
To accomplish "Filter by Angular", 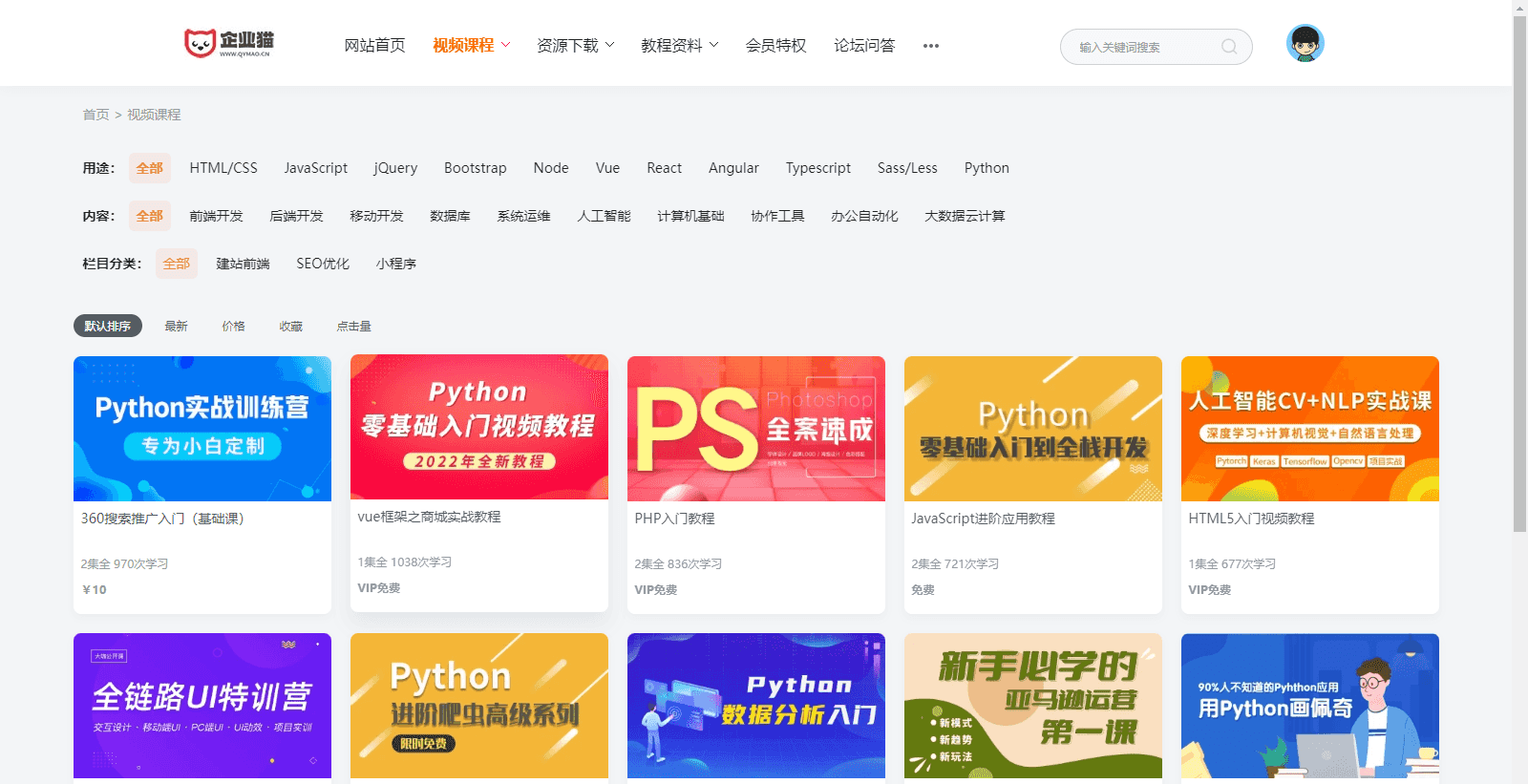I will (x=733, y=168).
